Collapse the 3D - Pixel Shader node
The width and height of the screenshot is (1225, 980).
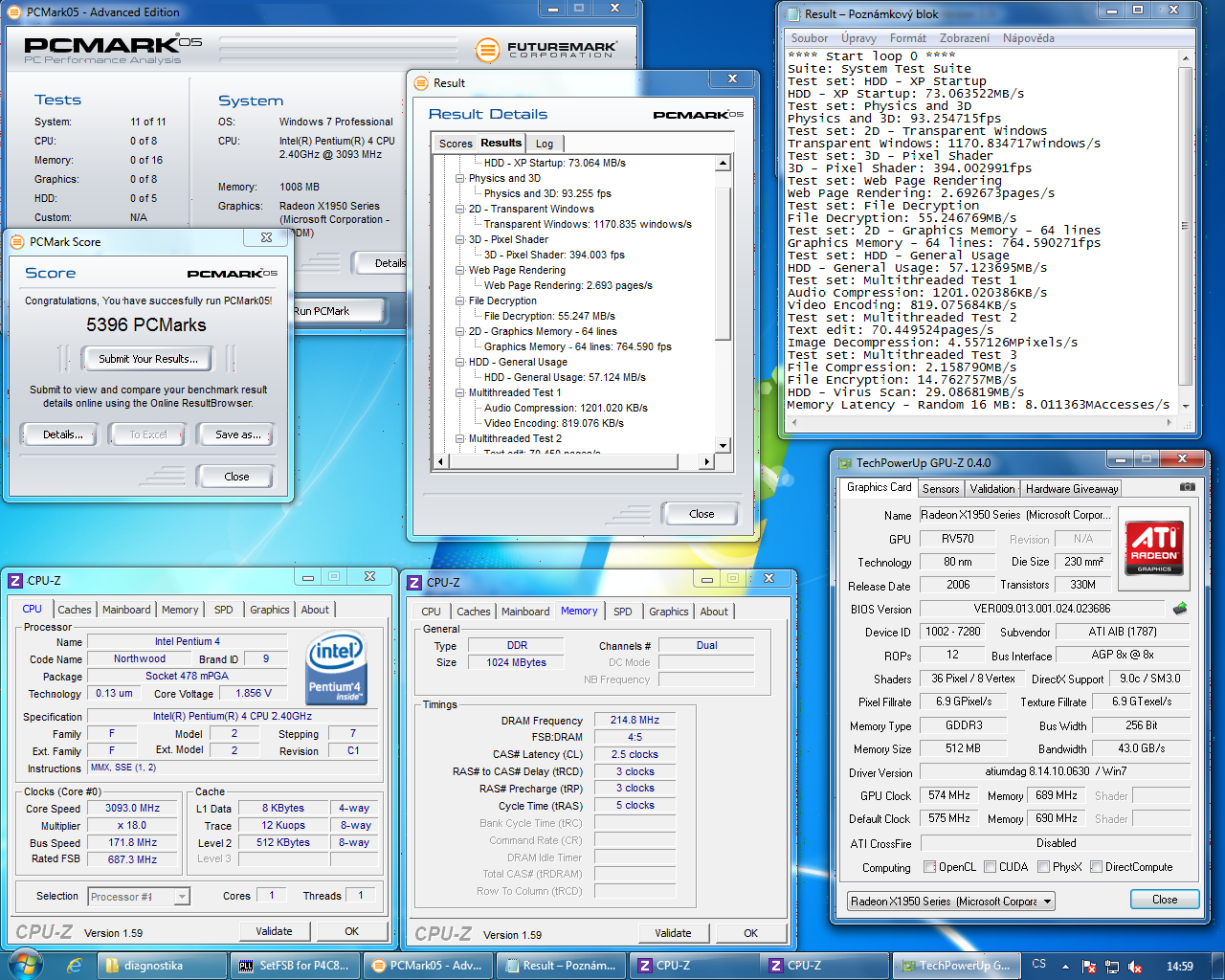[459, 239]
